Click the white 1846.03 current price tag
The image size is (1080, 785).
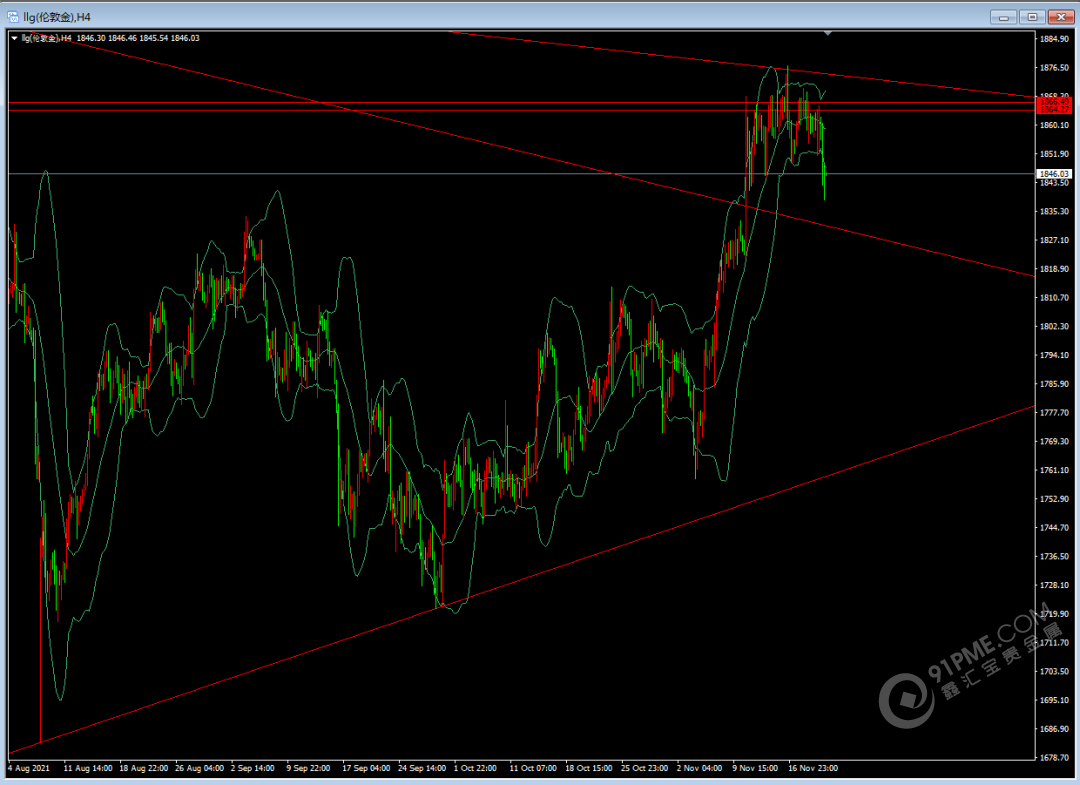[1053, 174]
